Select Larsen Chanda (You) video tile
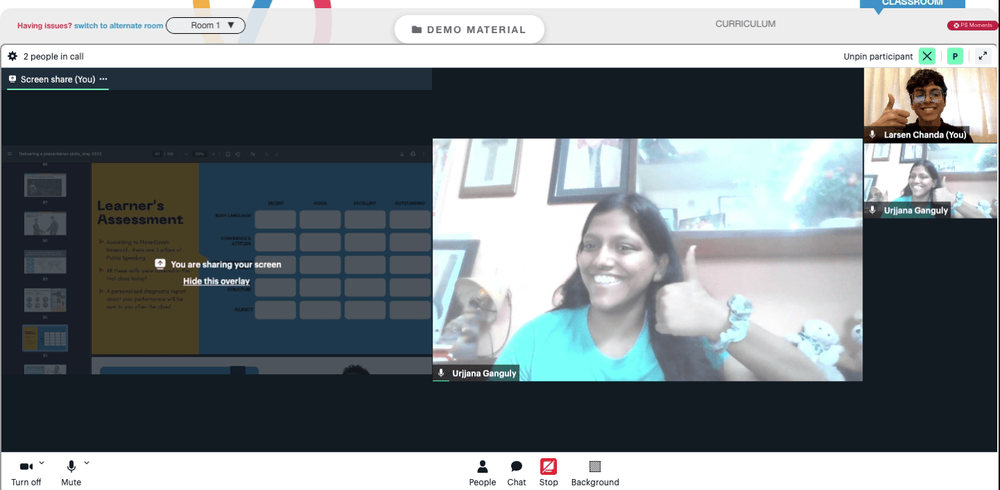The height and width of the screenshot is (490, 1000). (930, 105)
